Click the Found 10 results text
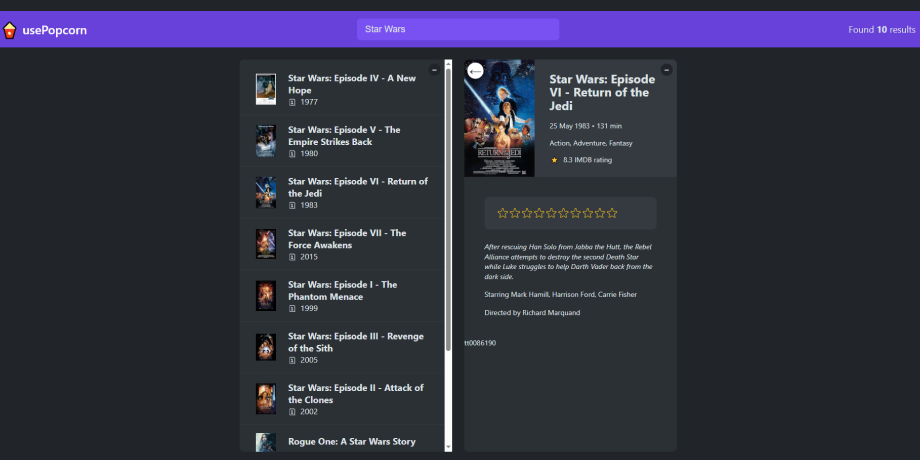The width and height of the screenshot is (920, 461). tap(881, 29)
